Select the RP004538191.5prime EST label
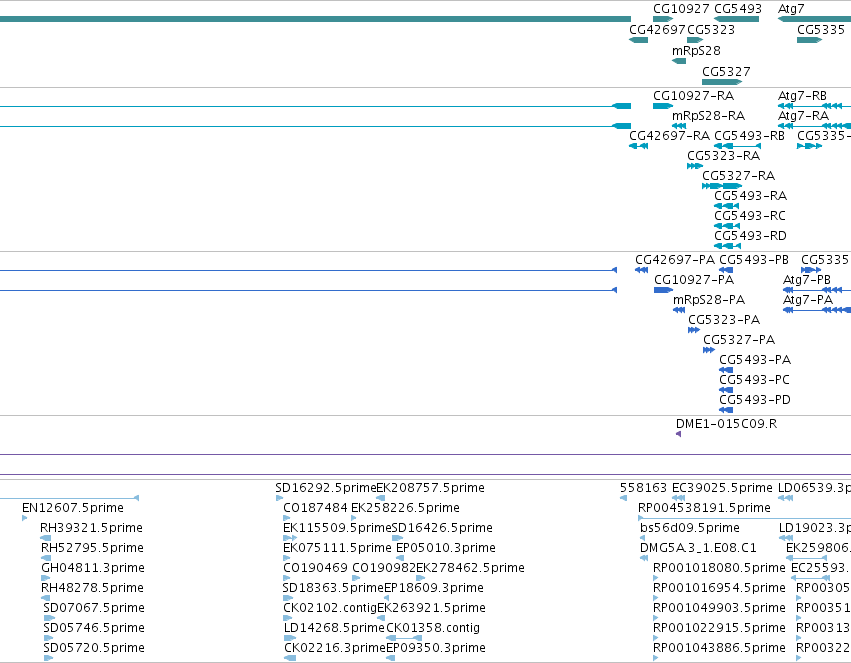Viewport: 851px width, 663px height. tap(704, 508)
